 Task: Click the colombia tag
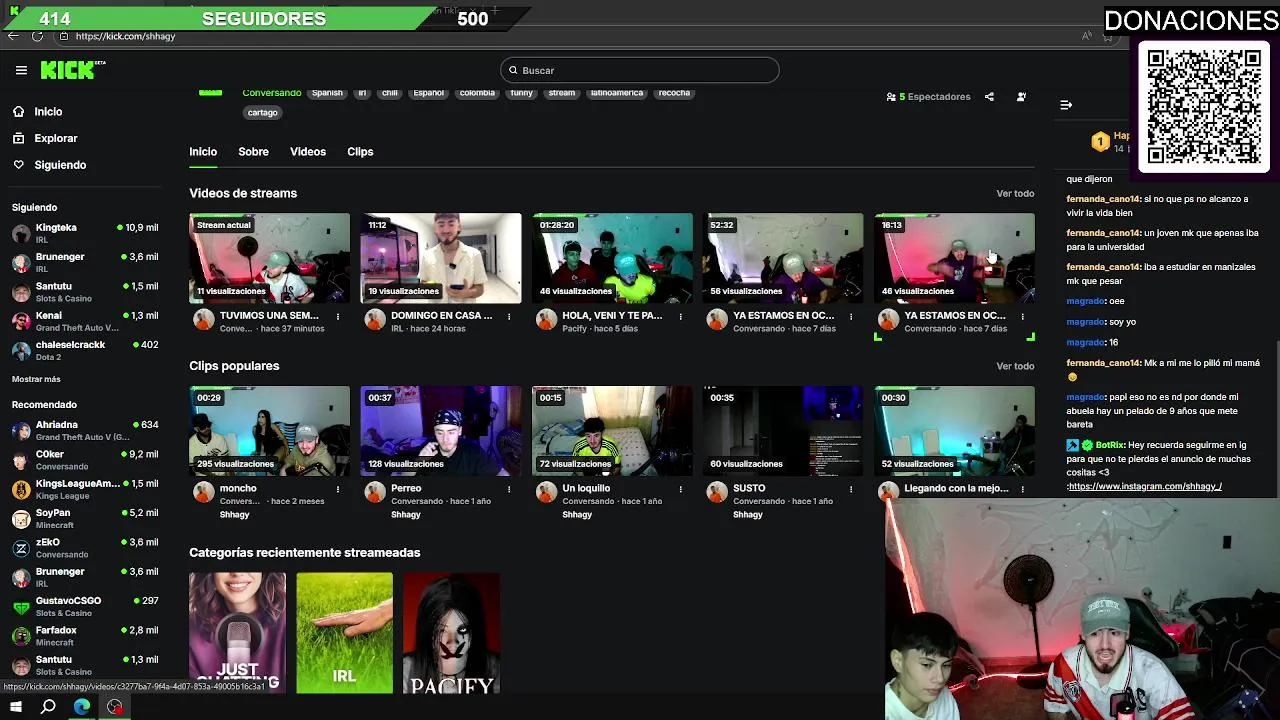pos(477,93)
